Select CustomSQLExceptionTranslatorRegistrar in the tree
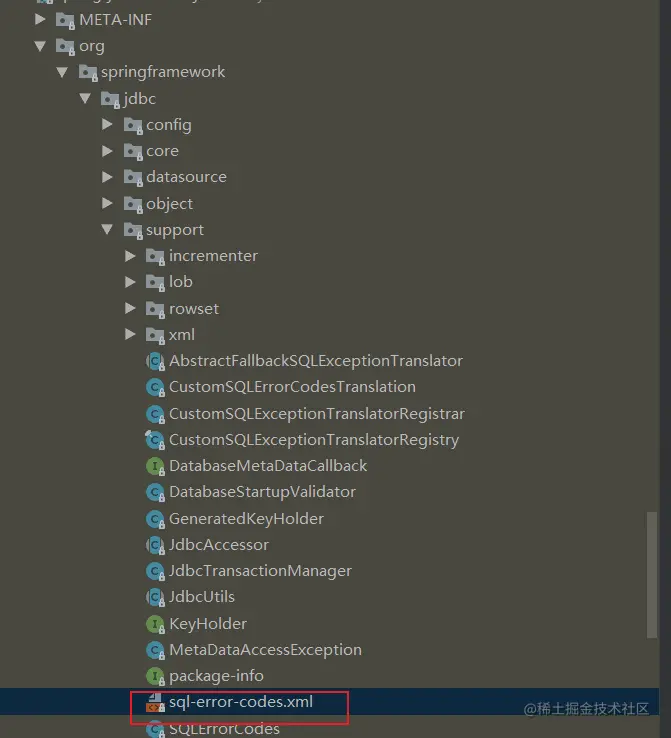The height and width of the screenshot is (738, 671). [x=317, y=413]
